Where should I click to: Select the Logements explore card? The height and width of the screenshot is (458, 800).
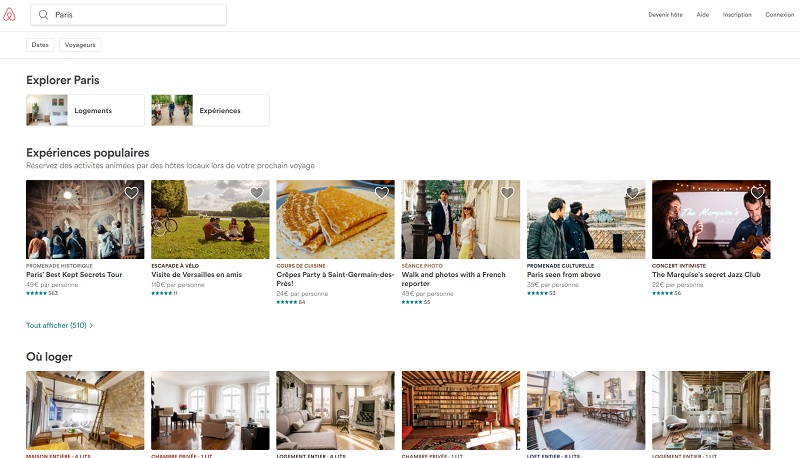[85, 110]
